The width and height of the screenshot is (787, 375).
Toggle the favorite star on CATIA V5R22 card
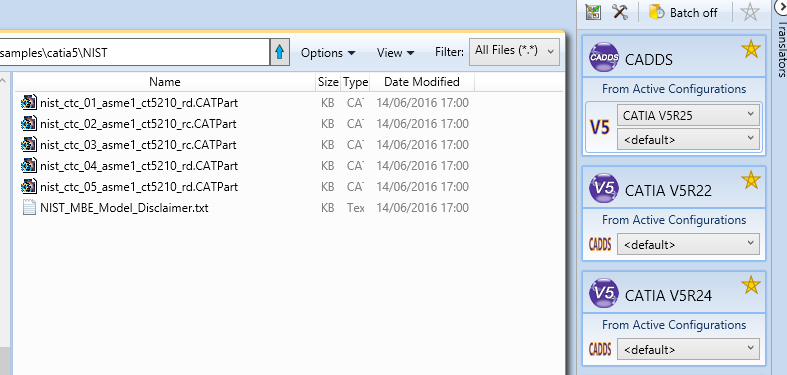[750, 180]
